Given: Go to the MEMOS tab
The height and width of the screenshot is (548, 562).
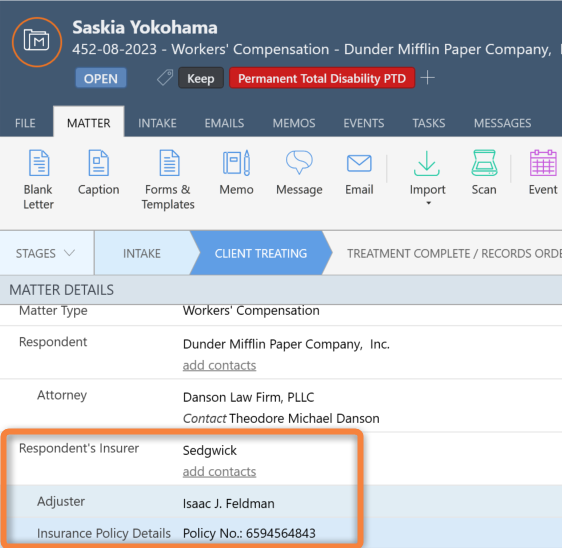Looking at the screenshot, I should point(294,123).
